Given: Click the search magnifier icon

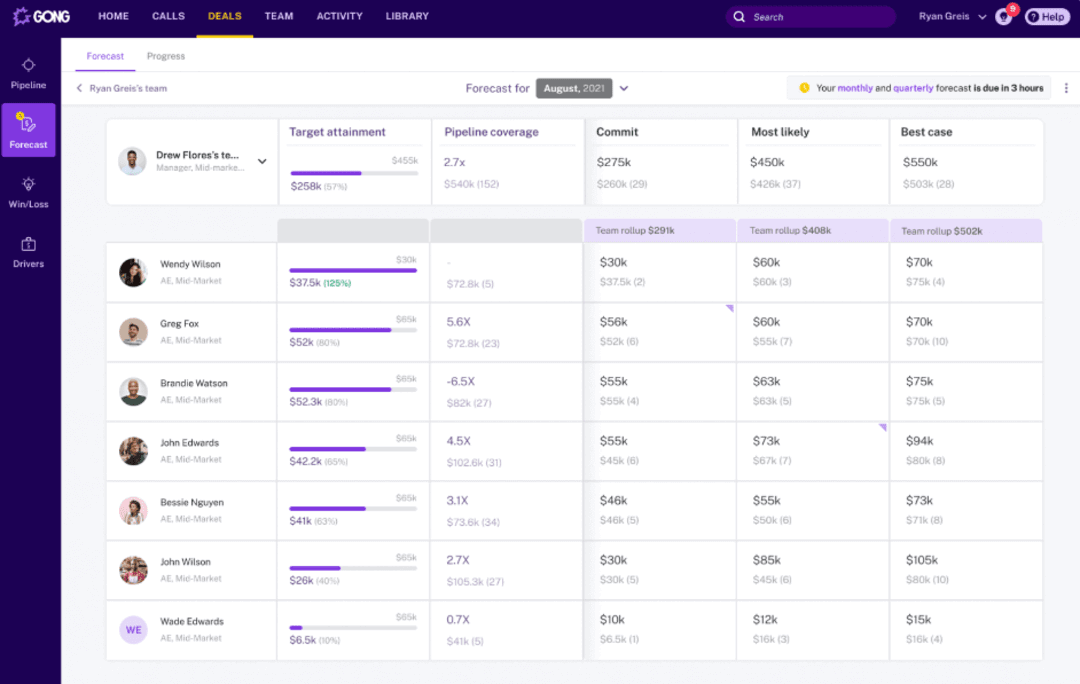Looking at the screenshot, I should point(739,16).
